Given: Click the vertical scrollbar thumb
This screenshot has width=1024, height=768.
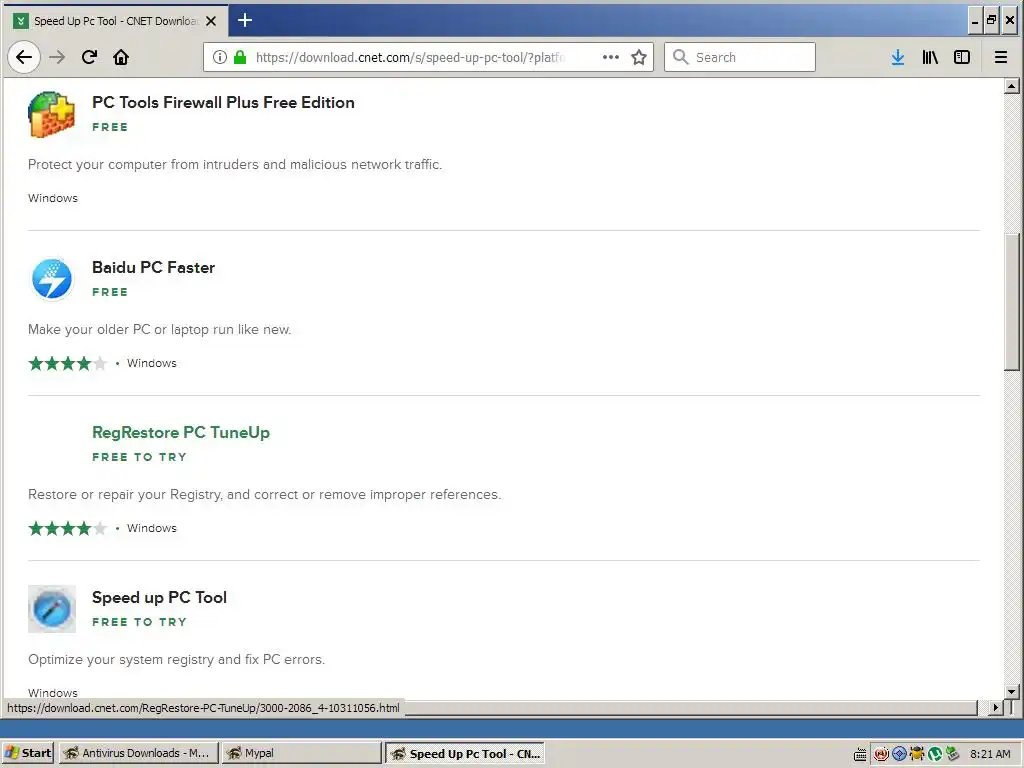Looking at the screenshot, I should click(x=1012, y=302).
